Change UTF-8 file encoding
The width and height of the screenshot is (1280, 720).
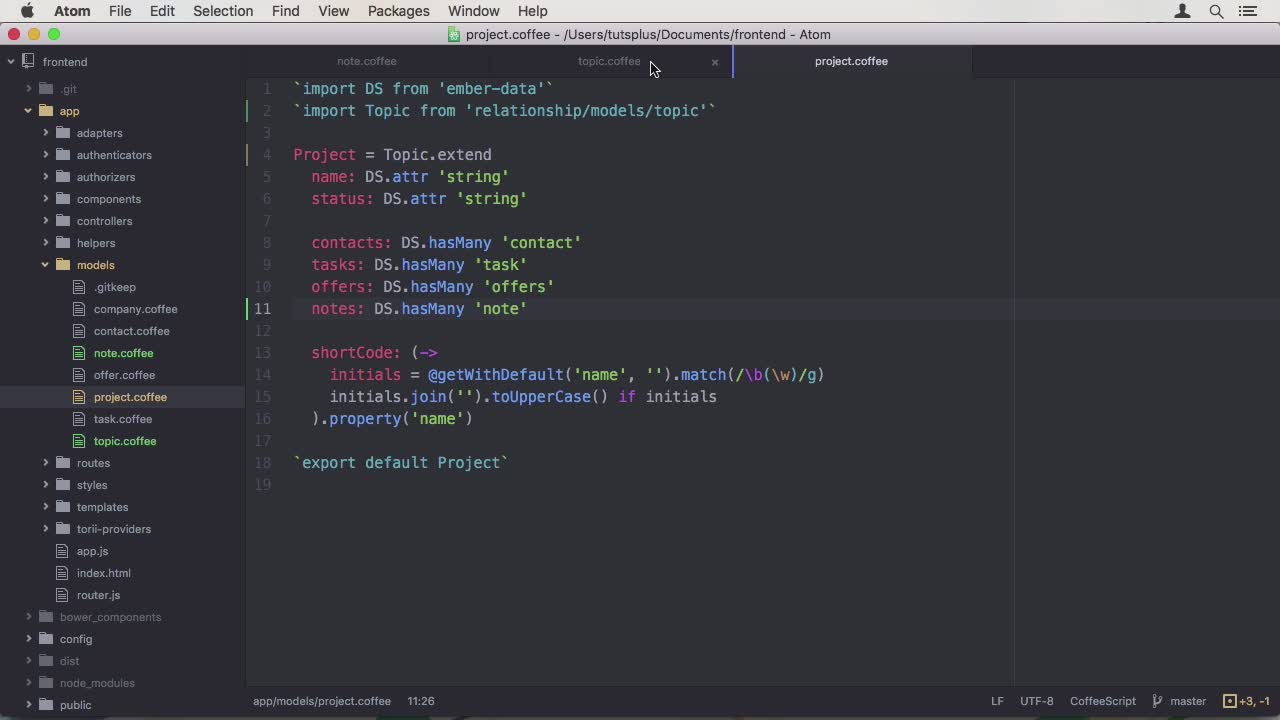point(1037,701)
